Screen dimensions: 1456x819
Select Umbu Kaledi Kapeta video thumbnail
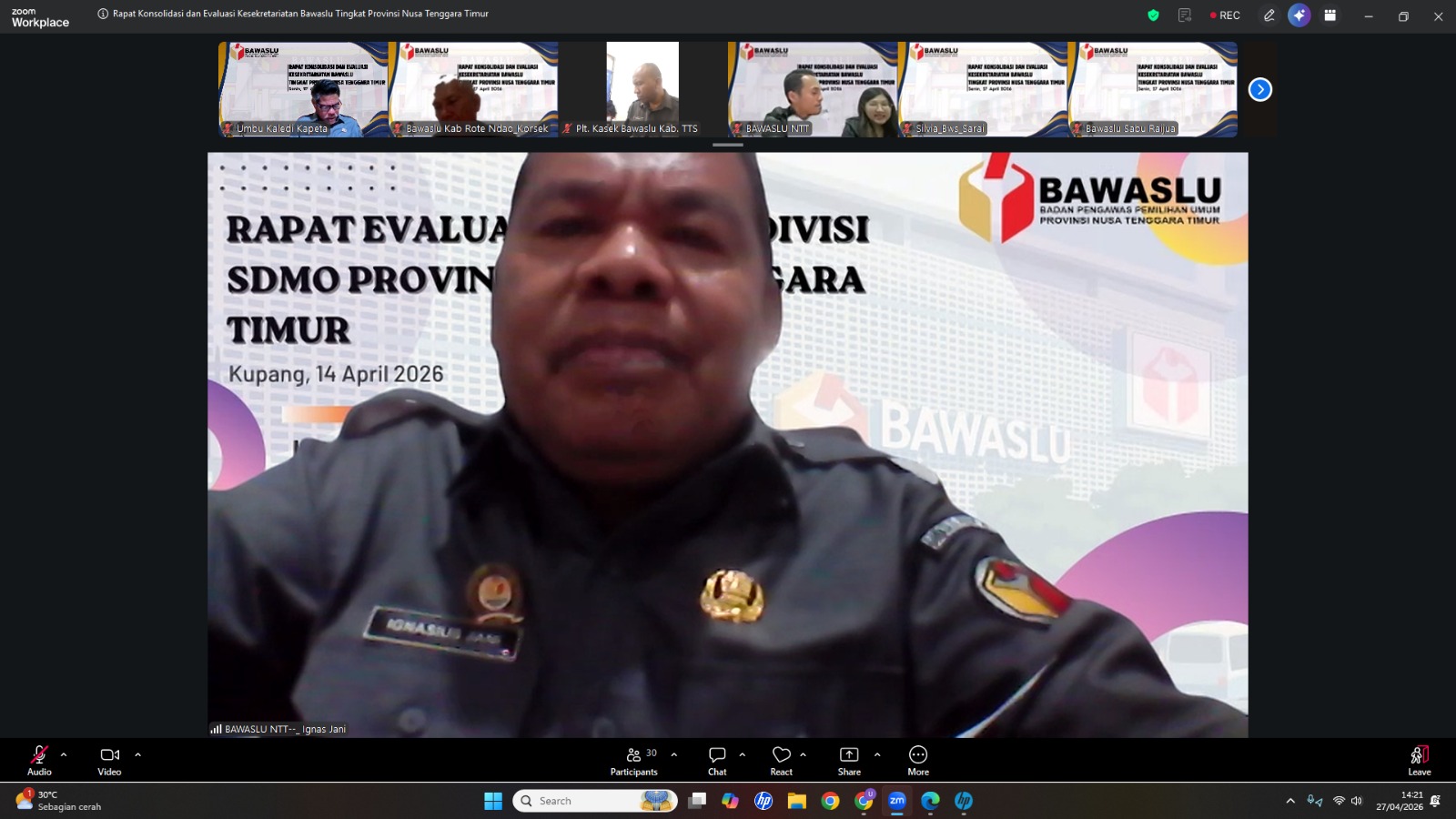(304, 89)
